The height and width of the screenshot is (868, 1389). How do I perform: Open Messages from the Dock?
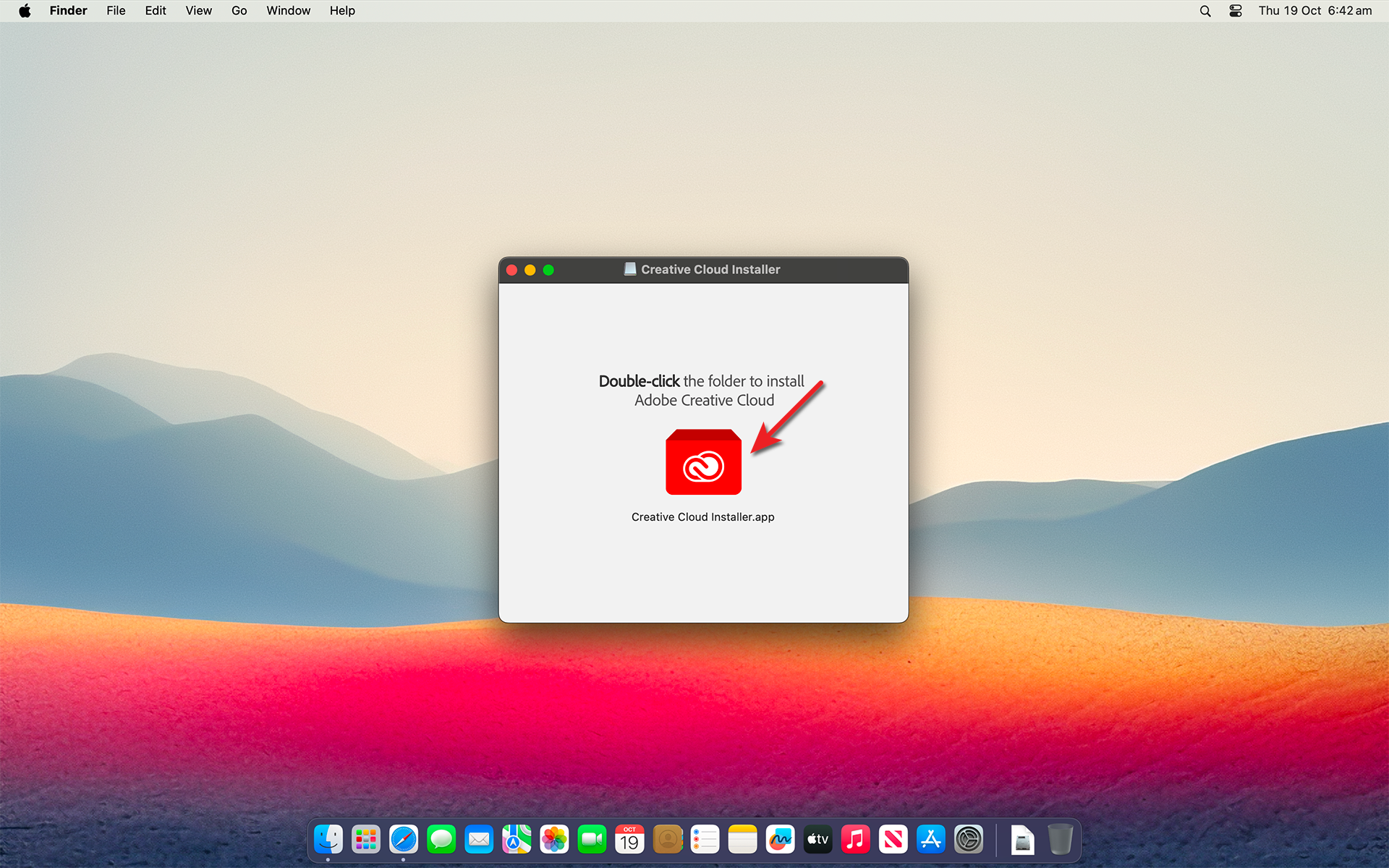441,839
